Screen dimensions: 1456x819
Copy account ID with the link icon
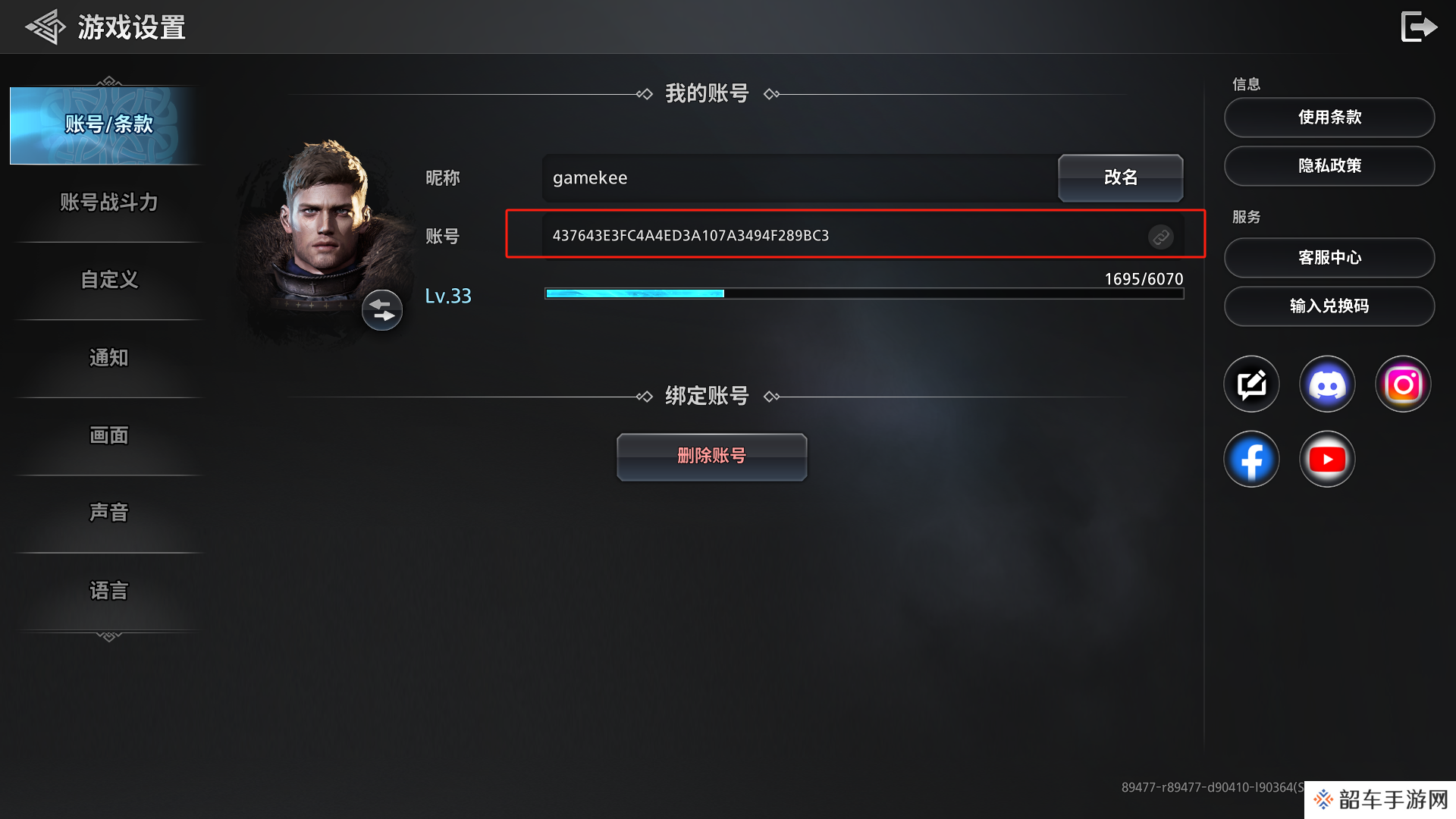[1160, 237]
